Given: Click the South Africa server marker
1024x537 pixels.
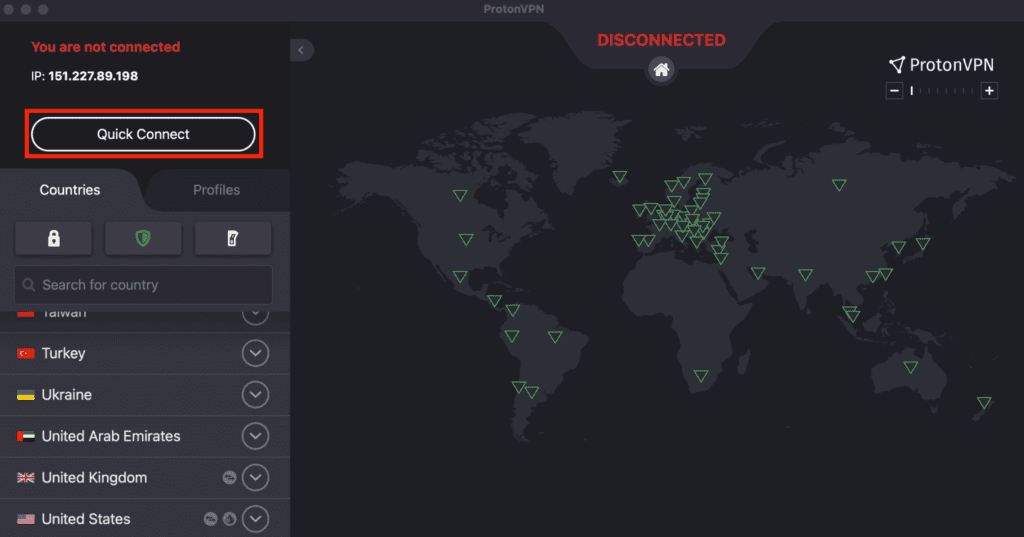Looking at the screenshot, I should (x=701, y=376).
